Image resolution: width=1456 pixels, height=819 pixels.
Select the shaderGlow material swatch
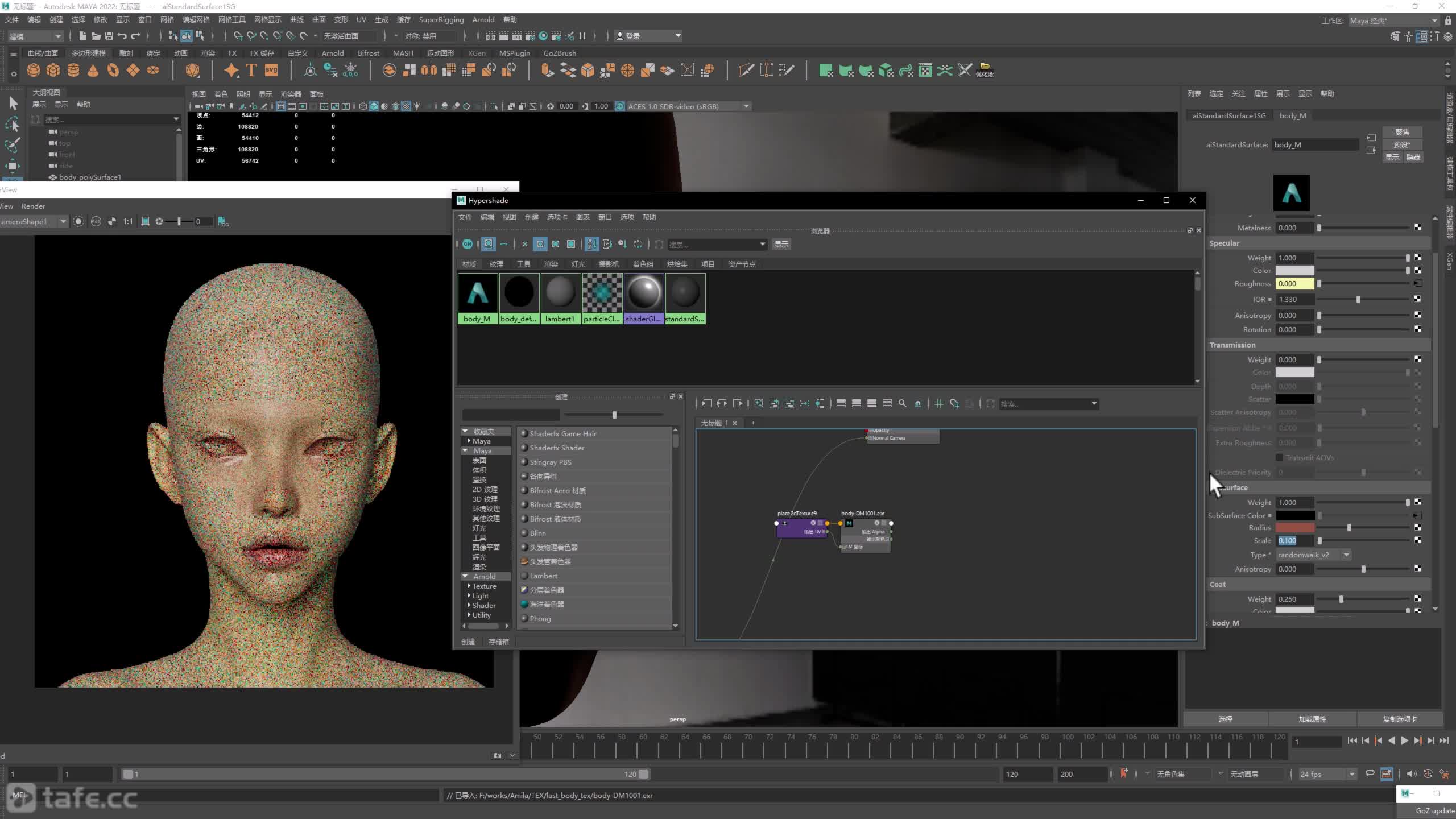tap(644, 298)
